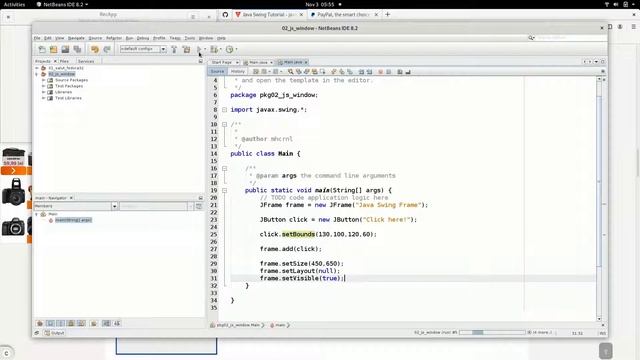Expand the Source Packages node
The height and width of the screenshot is (360, 640).
(44, 80)
